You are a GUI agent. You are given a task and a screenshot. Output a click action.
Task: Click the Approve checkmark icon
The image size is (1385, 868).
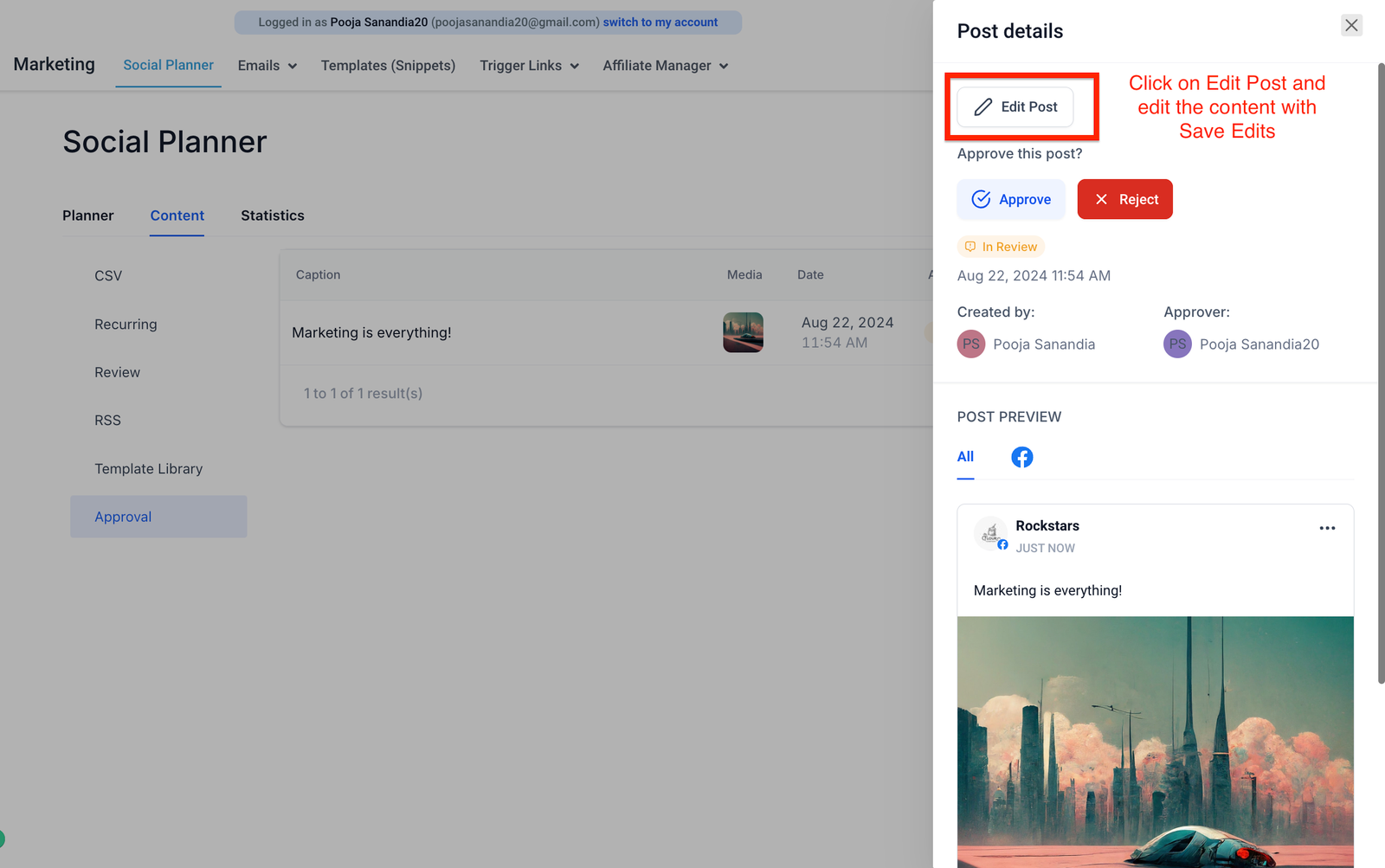click(x=981, y=199)
